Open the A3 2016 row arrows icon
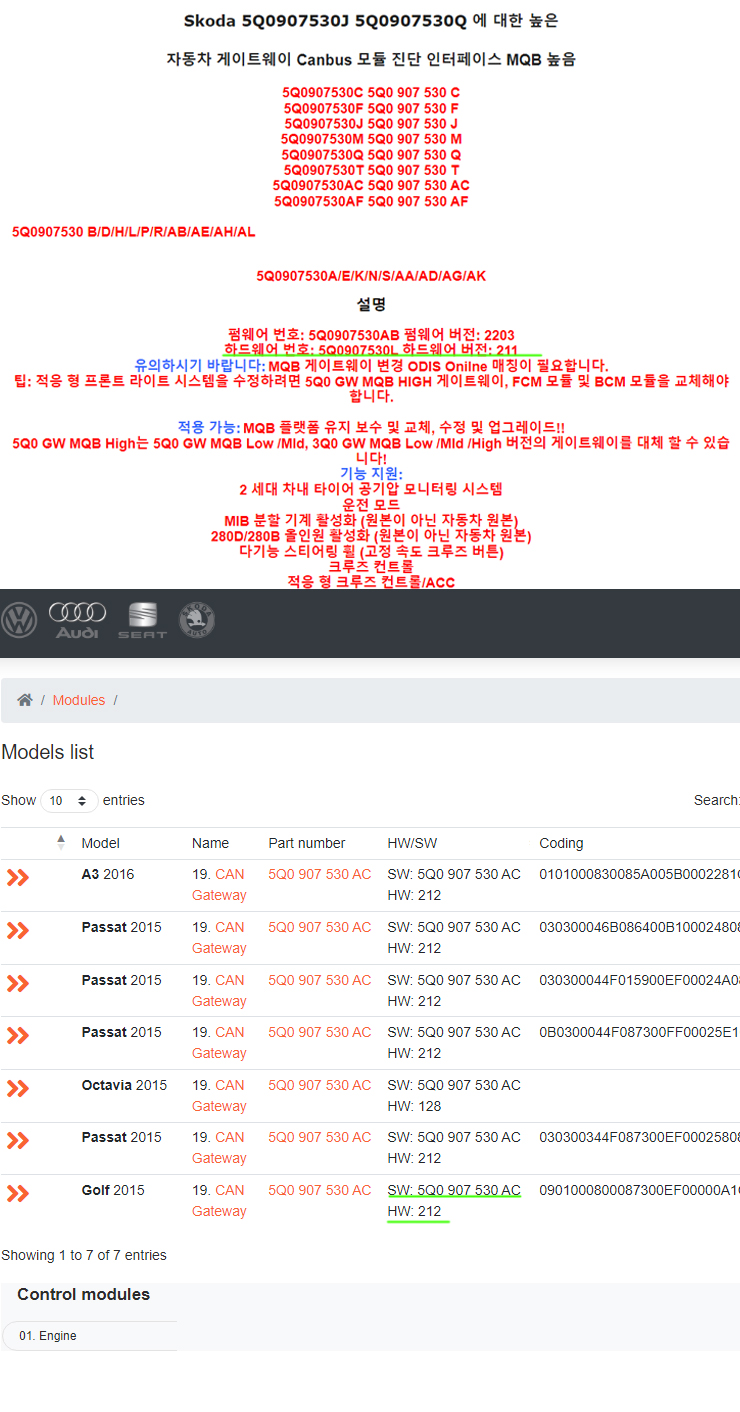740x1412 pixels. click(18, 878)
